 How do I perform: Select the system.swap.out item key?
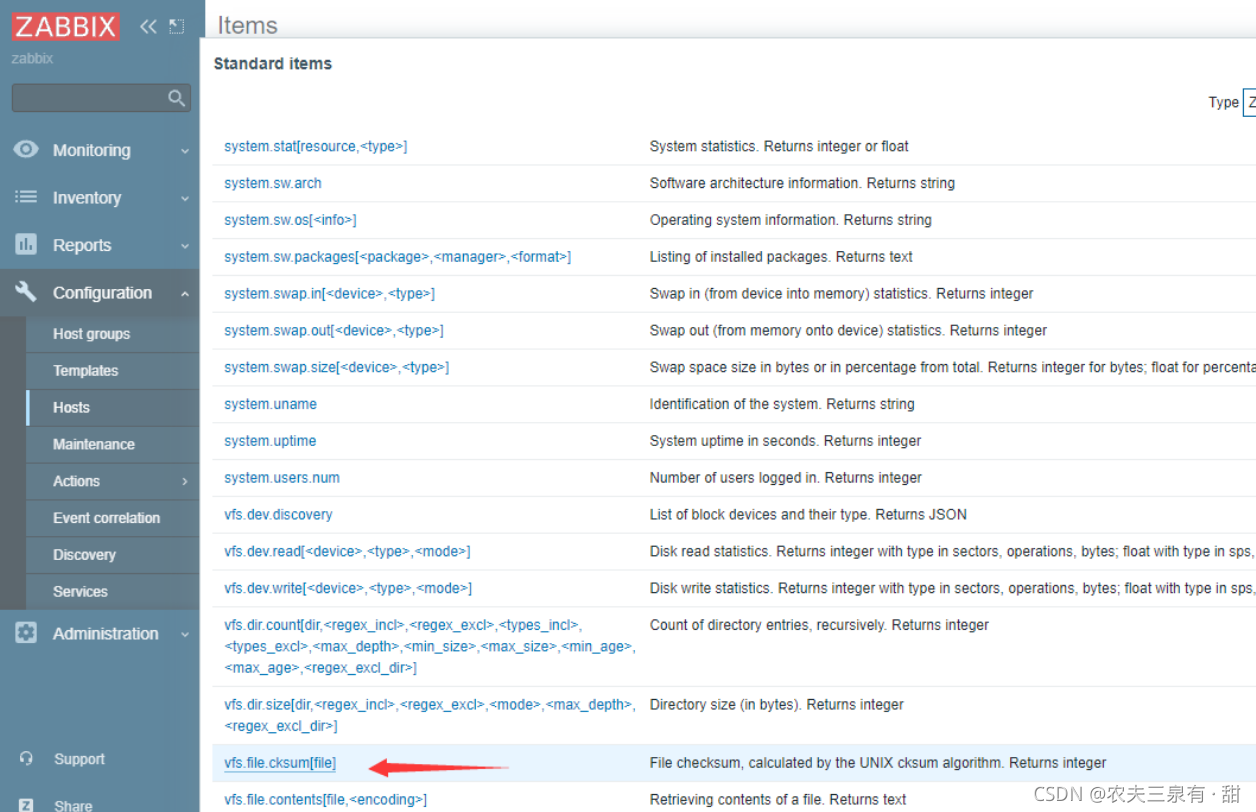(333, 330)
